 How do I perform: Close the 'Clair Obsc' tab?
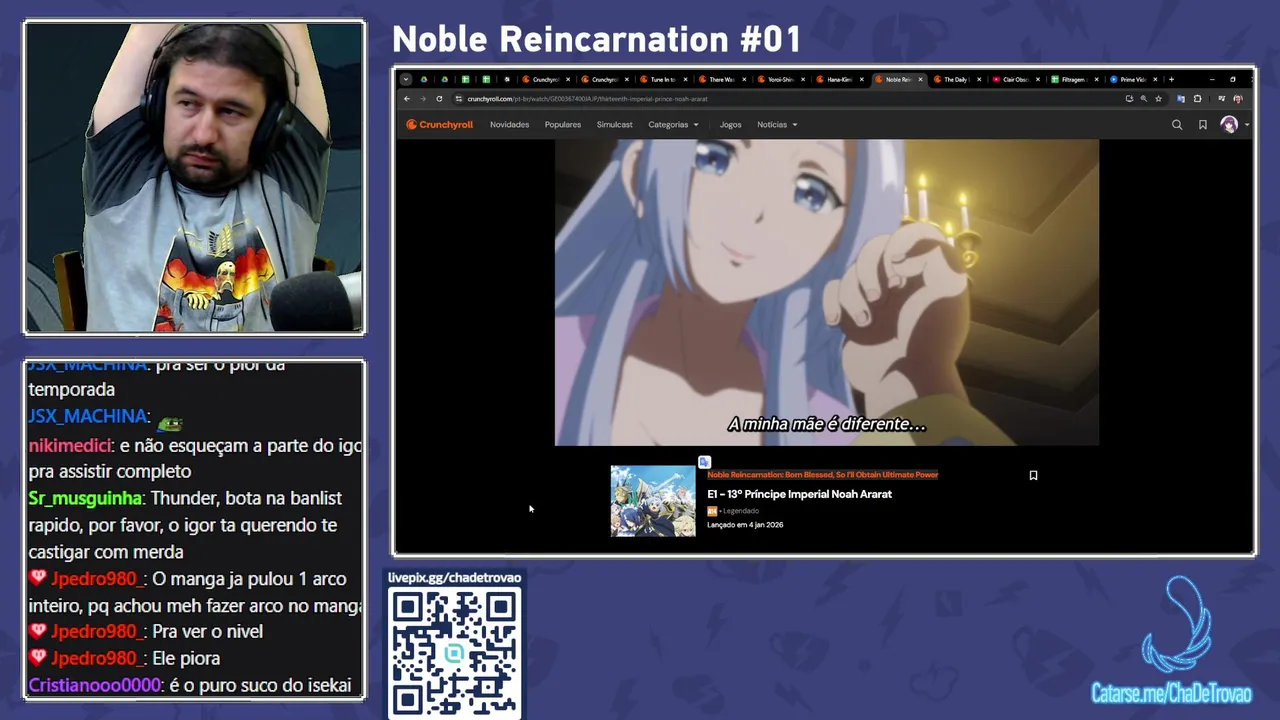1038,79
